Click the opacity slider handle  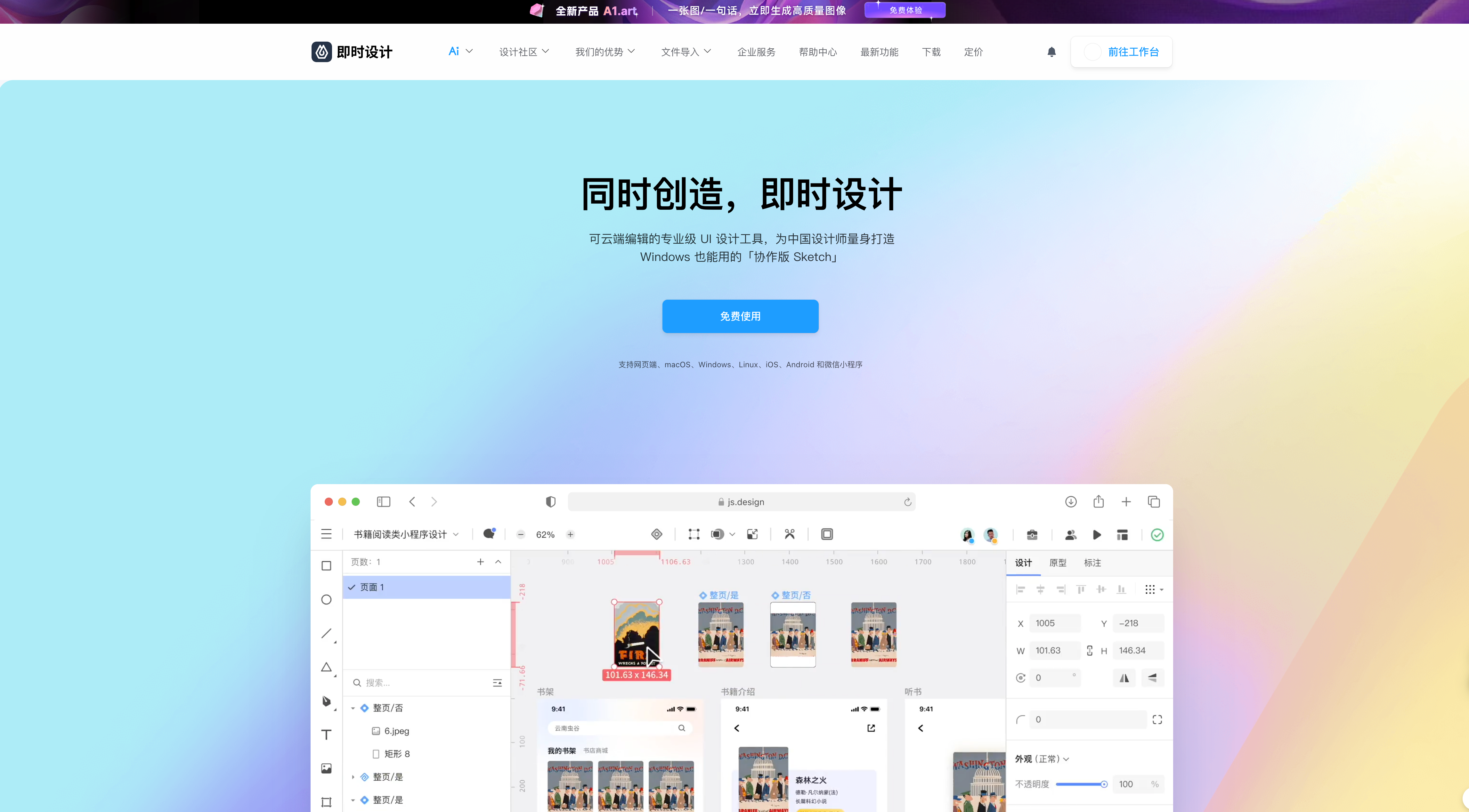(1104, 785)
